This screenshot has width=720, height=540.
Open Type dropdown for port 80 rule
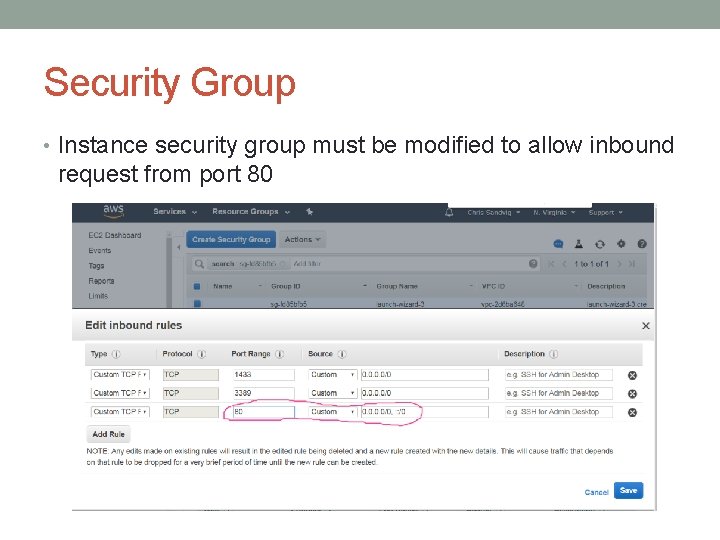(x=120, y=412)
